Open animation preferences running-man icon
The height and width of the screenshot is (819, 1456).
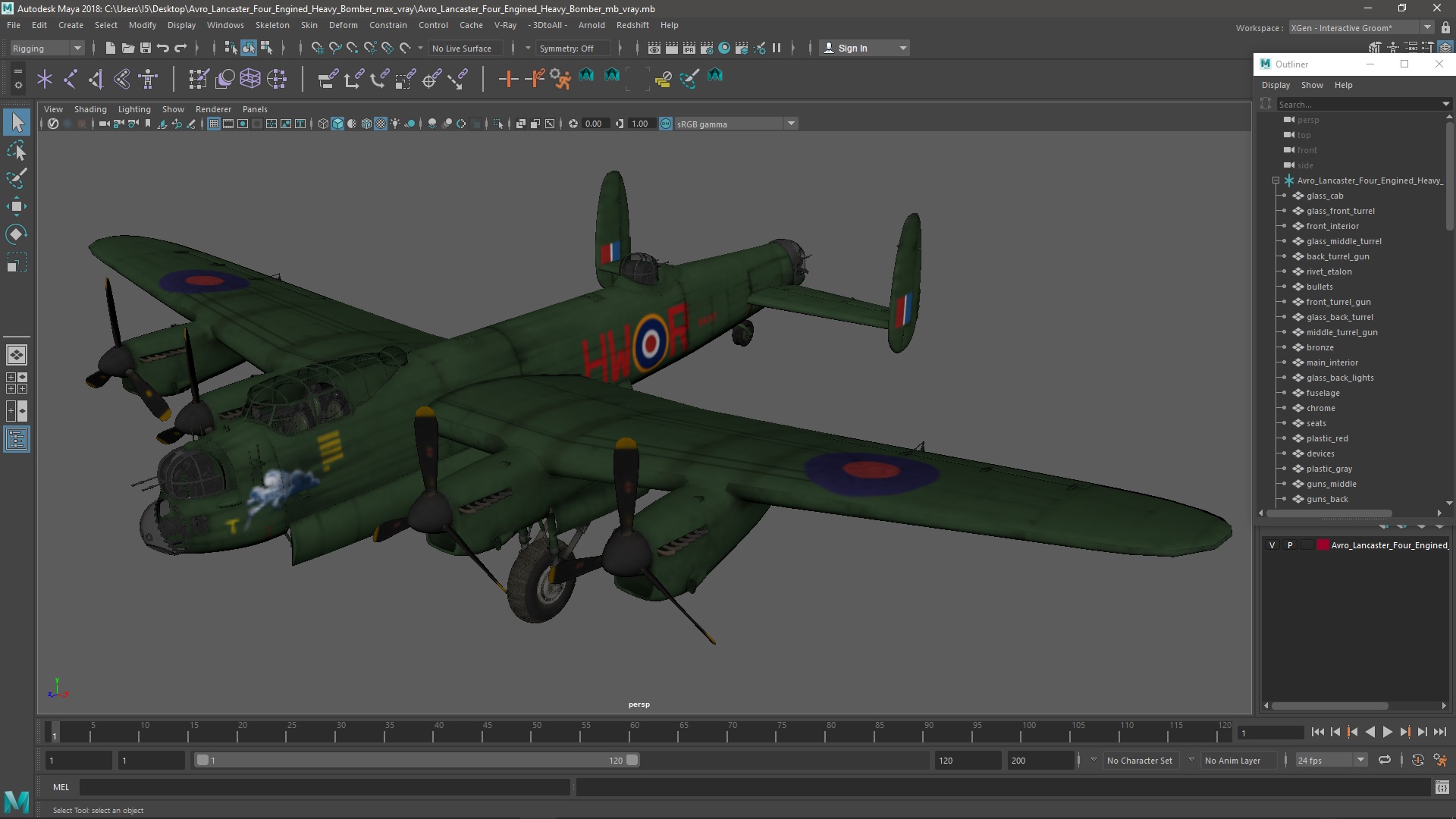(1440, 760)
